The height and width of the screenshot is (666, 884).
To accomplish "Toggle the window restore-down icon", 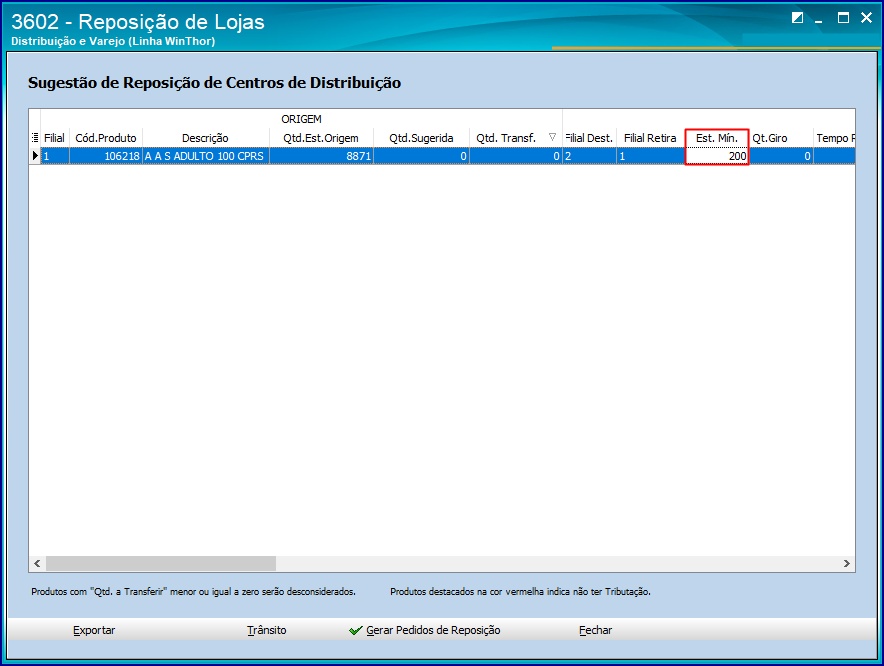I will coord(797,17).
